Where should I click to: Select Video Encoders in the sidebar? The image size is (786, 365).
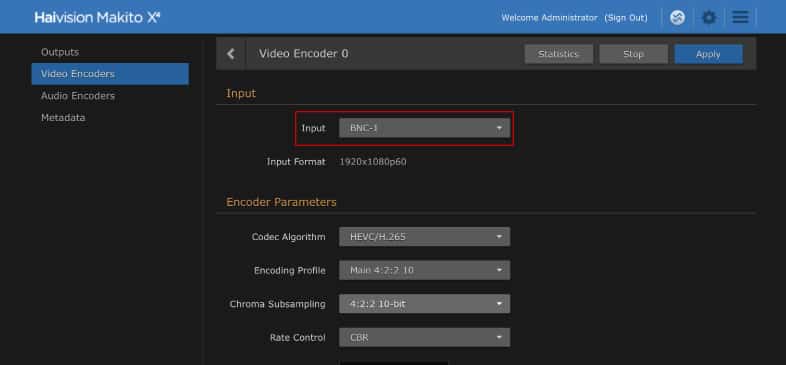click(x=110, y=74)
